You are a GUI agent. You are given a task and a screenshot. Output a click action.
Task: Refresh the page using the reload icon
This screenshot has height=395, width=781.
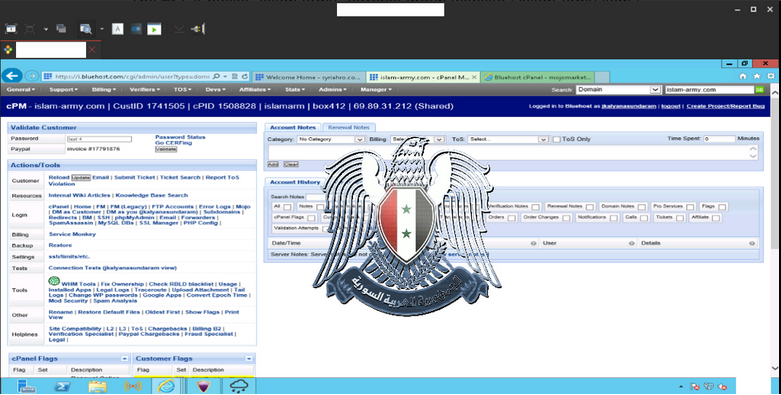tap(245, 77)
